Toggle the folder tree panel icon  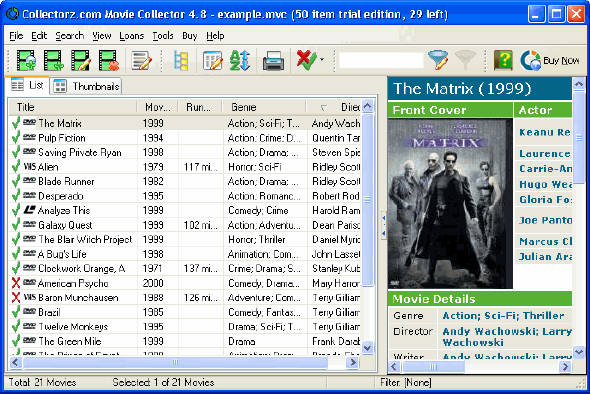181,60
